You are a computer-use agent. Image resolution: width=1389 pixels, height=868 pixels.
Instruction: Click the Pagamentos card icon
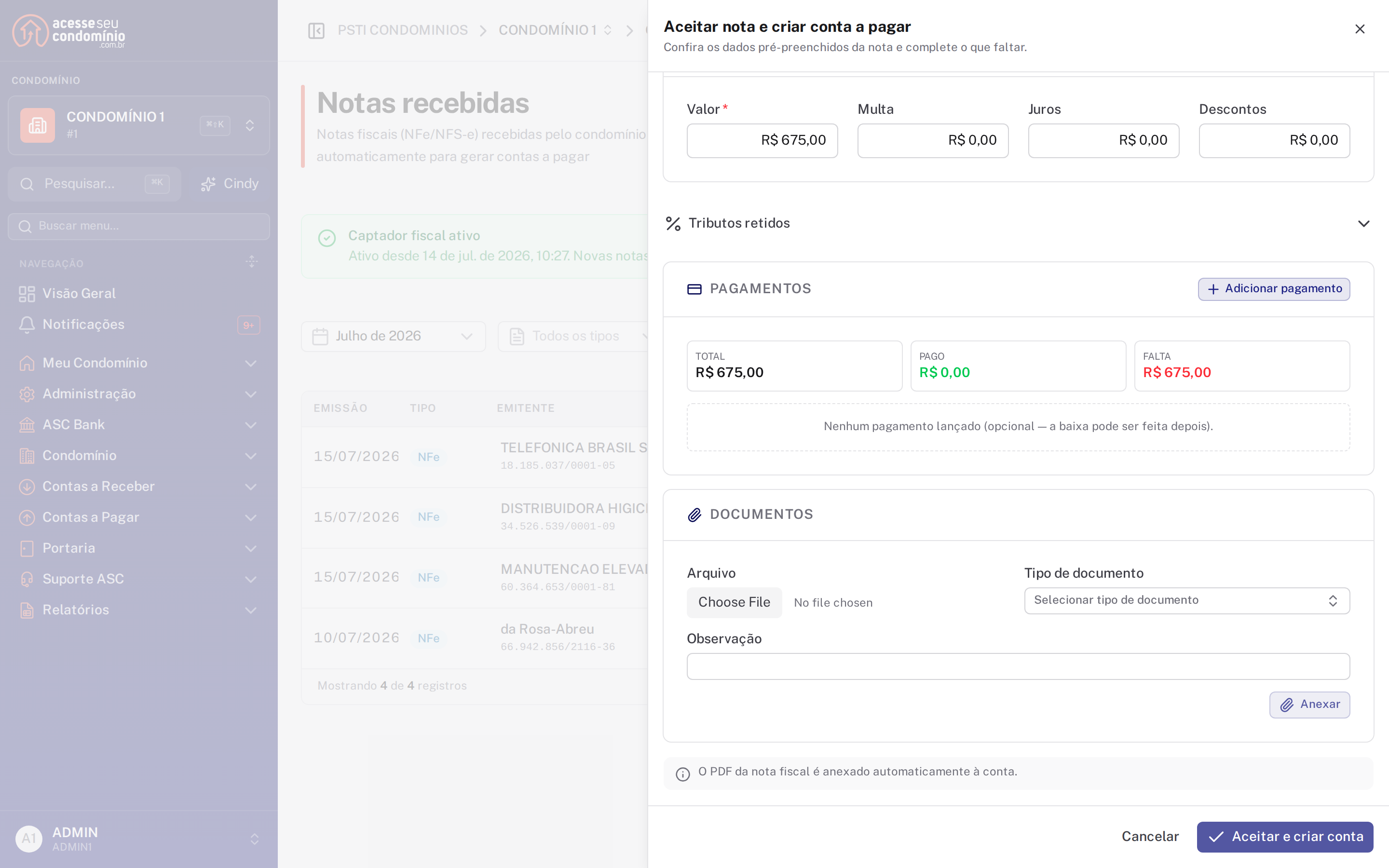pos(694,289)
